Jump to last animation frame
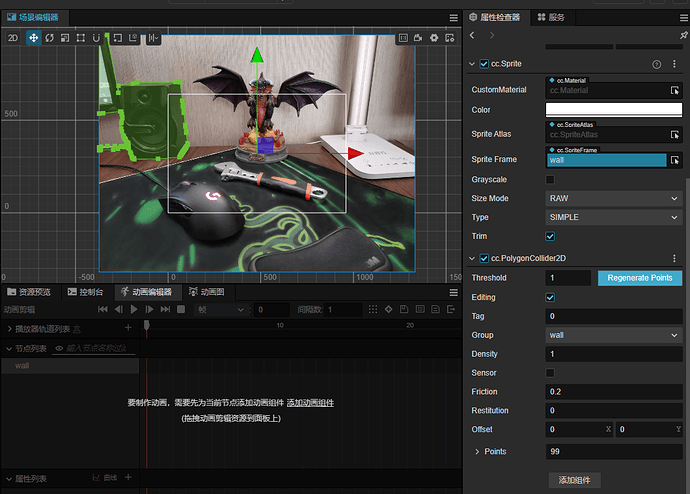Viewport: 690px width, 494px height. 165,309
